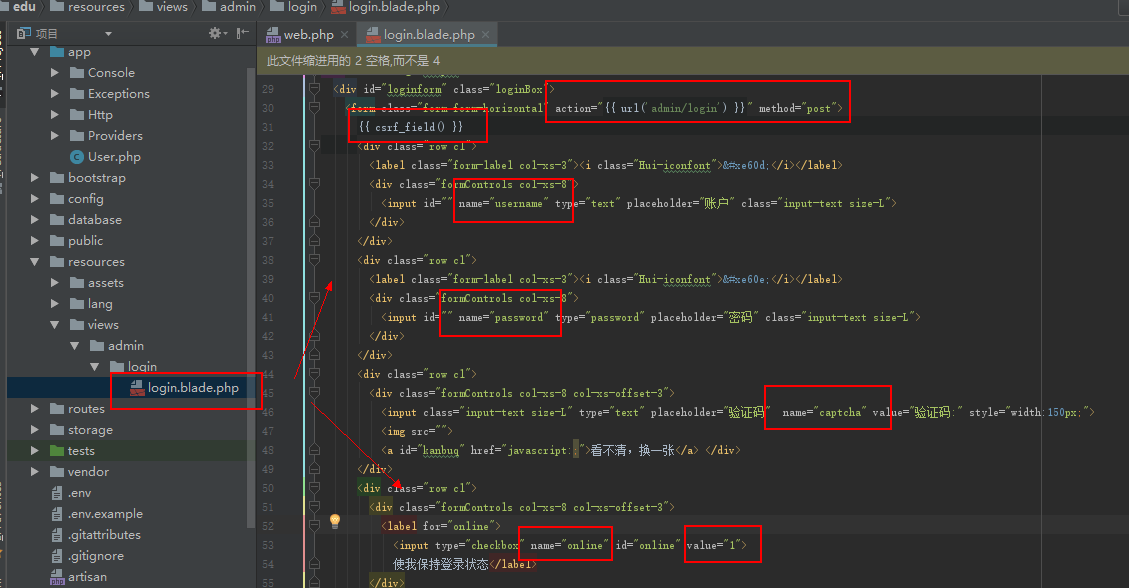Open the project view dropdown arrow
Viewport: 1129px width, 588px height.
point(109,34)
